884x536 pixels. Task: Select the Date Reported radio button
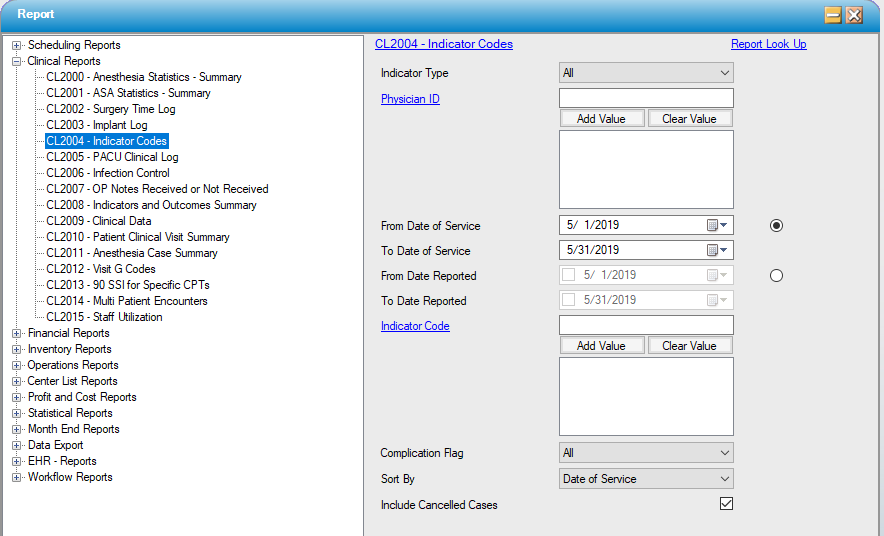coord(776,276)
